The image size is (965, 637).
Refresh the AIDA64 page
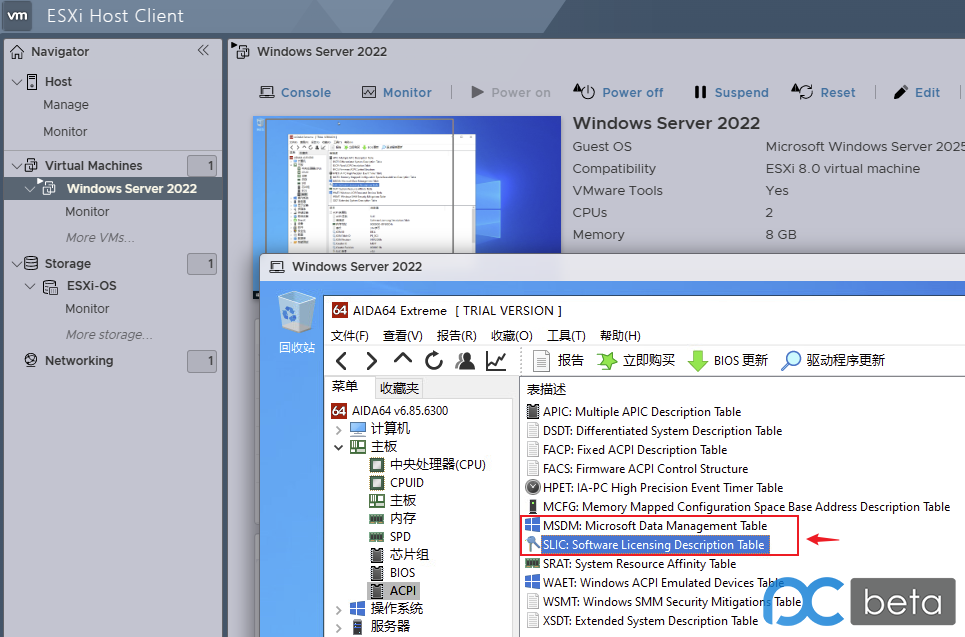click(434, 361)
